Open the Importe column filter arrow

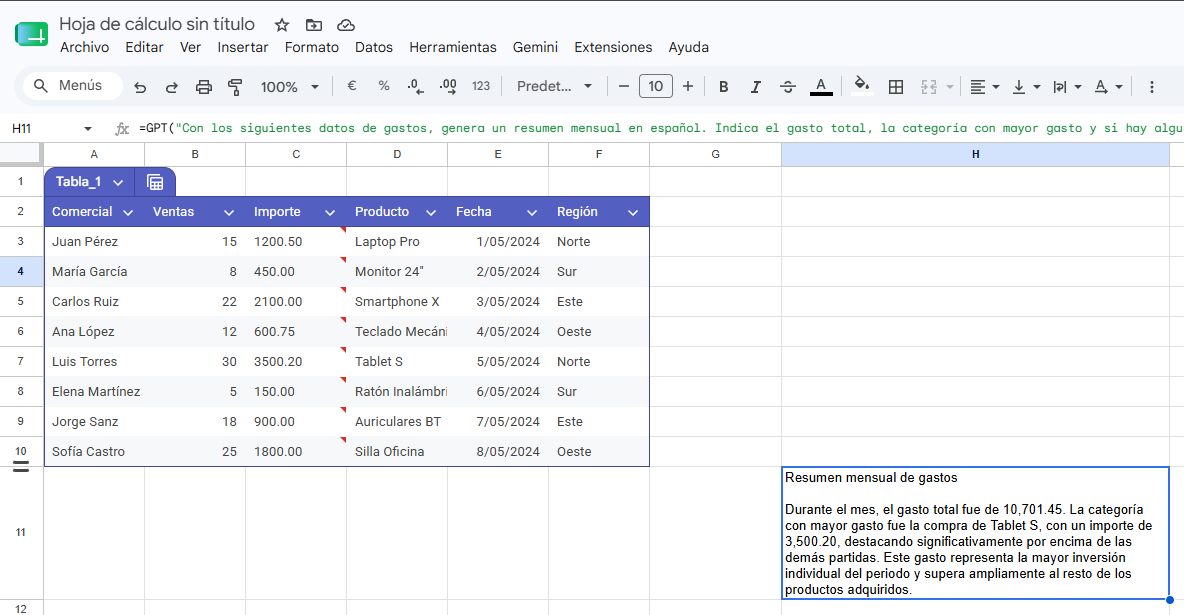[330, 212]
